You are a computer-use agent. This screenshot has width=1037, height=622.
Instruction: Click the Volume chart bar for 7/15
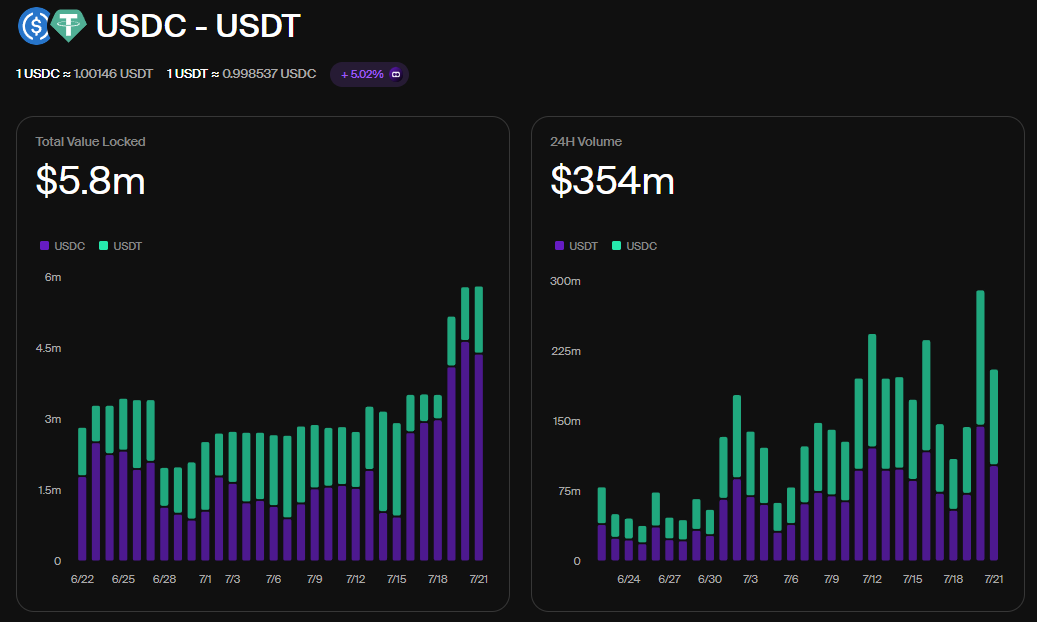click(913, 480)
